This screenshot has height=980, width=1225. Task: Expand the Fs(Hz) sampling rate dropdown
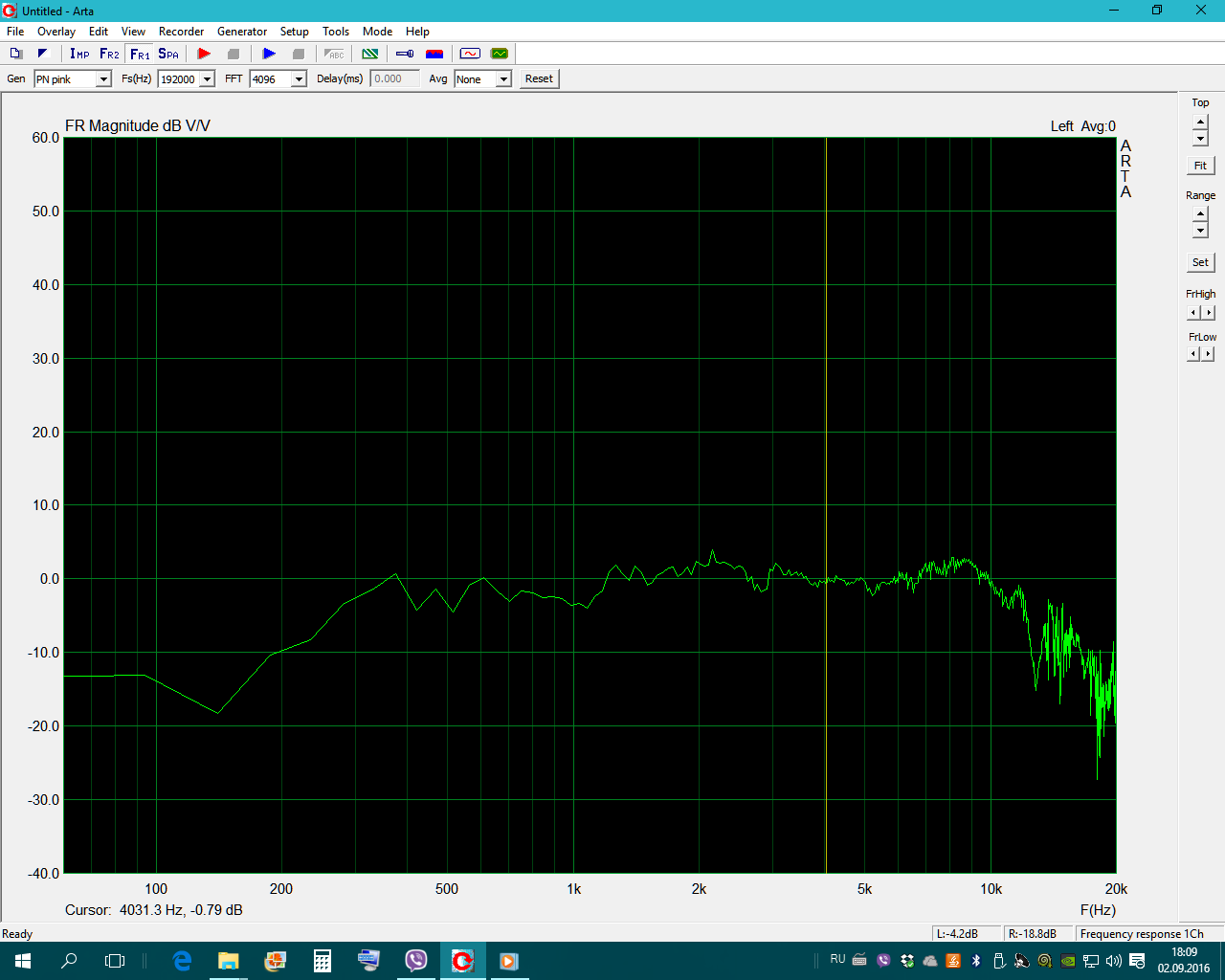[207, 79]
